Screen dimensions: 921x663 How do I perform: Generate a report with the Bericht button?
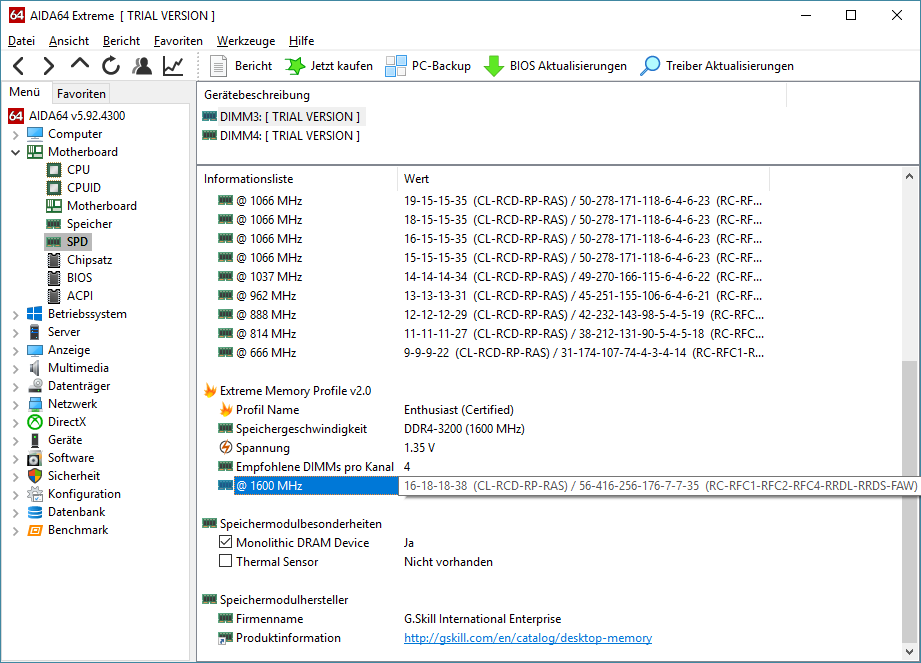click(x=241, y=66)
